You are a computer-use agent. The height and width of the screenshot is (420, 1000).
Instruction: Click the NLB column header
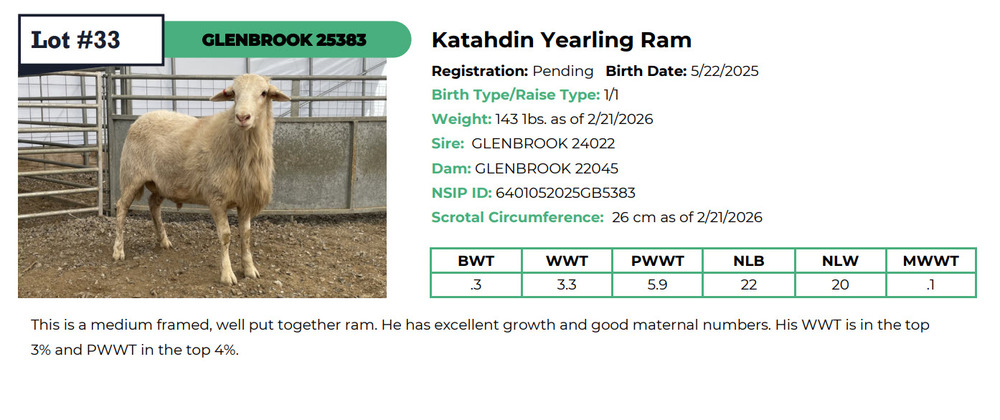748,261
